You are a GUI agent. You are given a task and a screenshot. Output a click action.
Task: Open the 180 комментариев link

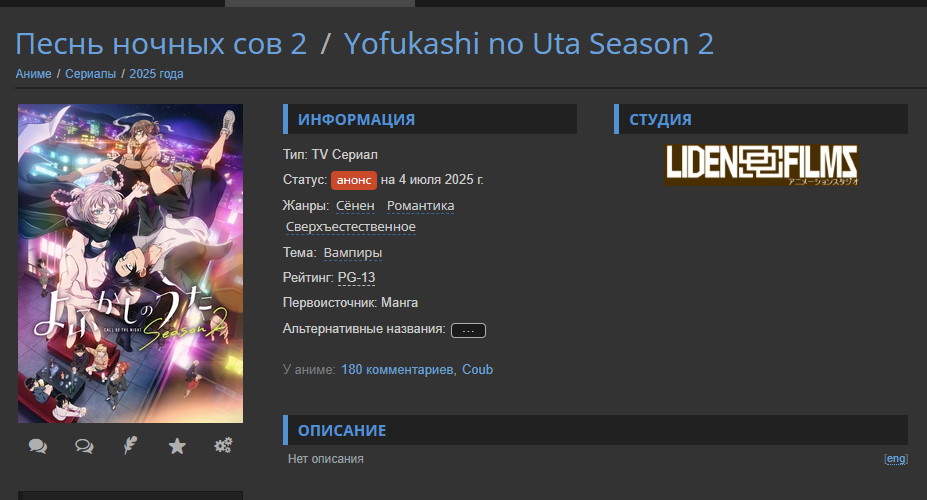[397, 369]
